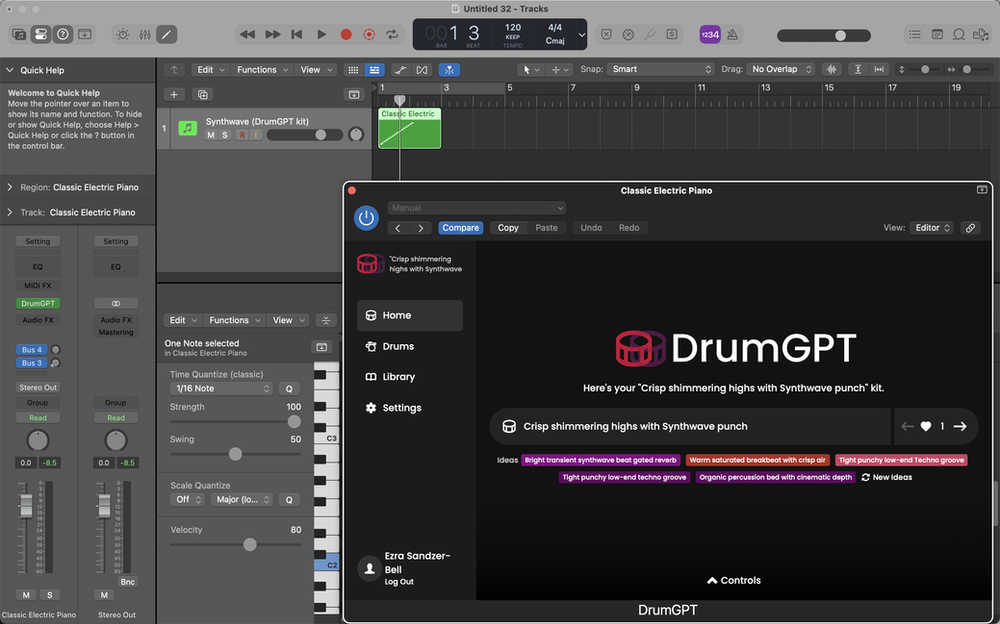This screenshot has height=624, width=1000.
Task: Open the Mixer from control bar
Action: 144,34
